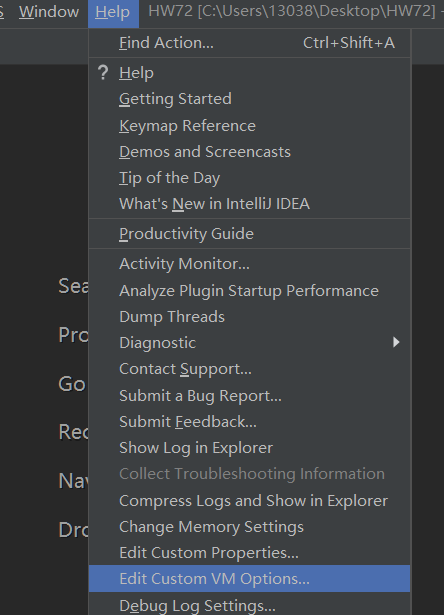Select Analyze Plugin Startup Performance

pyautogui.click(x=249, y=291)
